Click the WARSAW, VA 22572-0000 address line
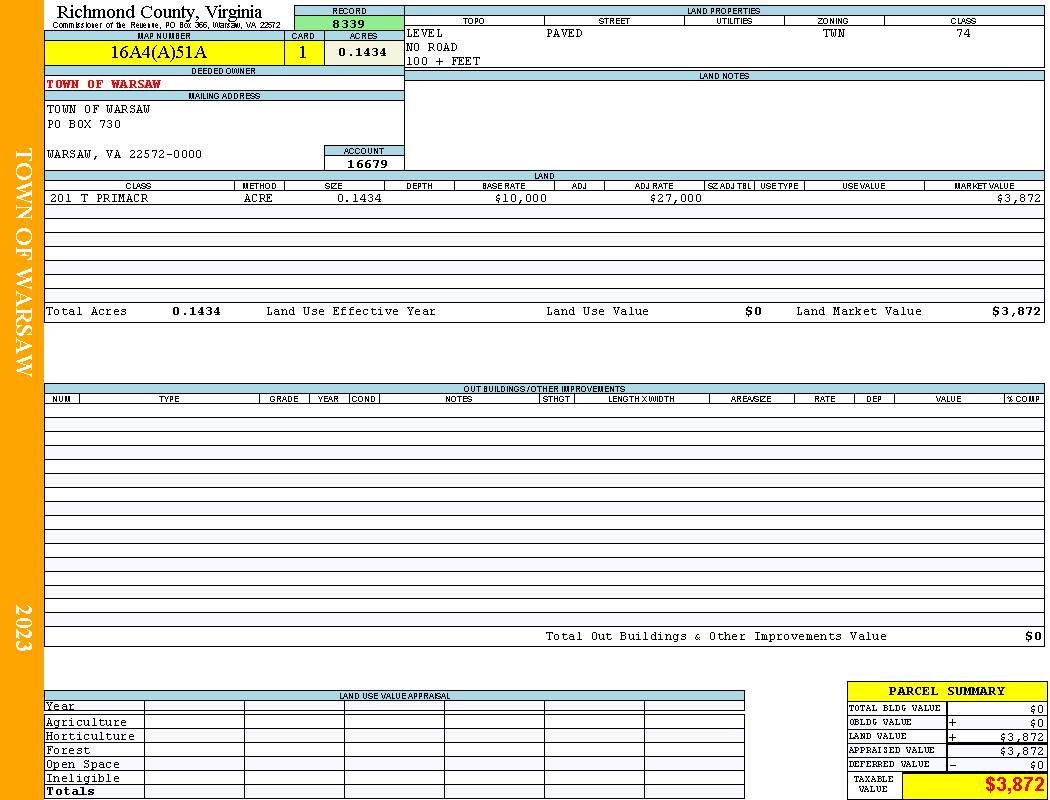This screenshot has height=800, width=1050. click(x=124, y=154)
